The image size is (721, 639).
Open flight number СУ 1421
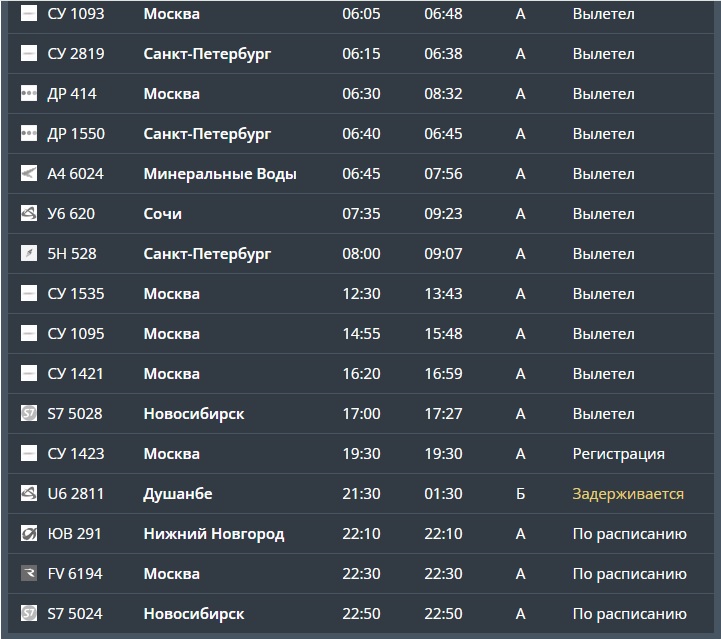coord(76,374)
